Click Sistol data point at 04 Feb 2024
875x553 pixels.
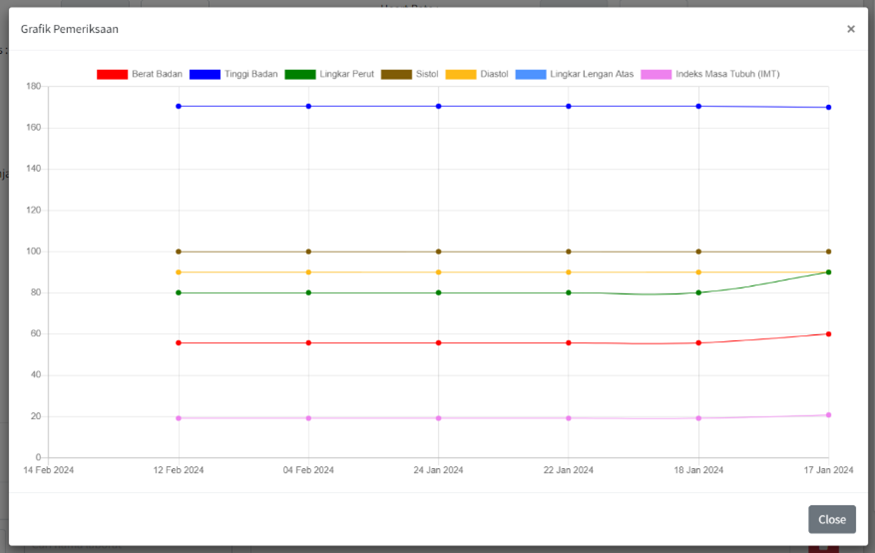coord(308,252)
